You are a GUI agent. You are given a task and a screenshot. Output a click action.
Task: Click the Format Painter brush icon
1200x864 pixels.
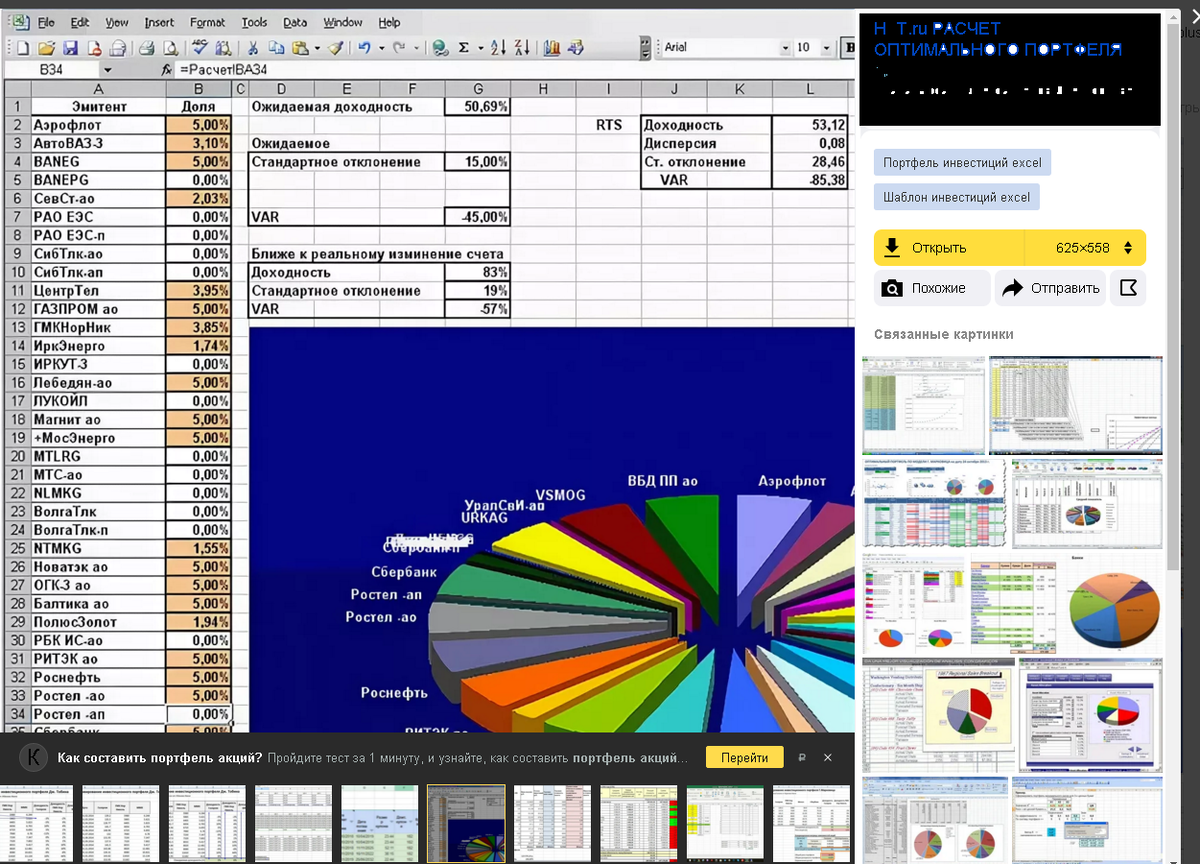point(335,48)
